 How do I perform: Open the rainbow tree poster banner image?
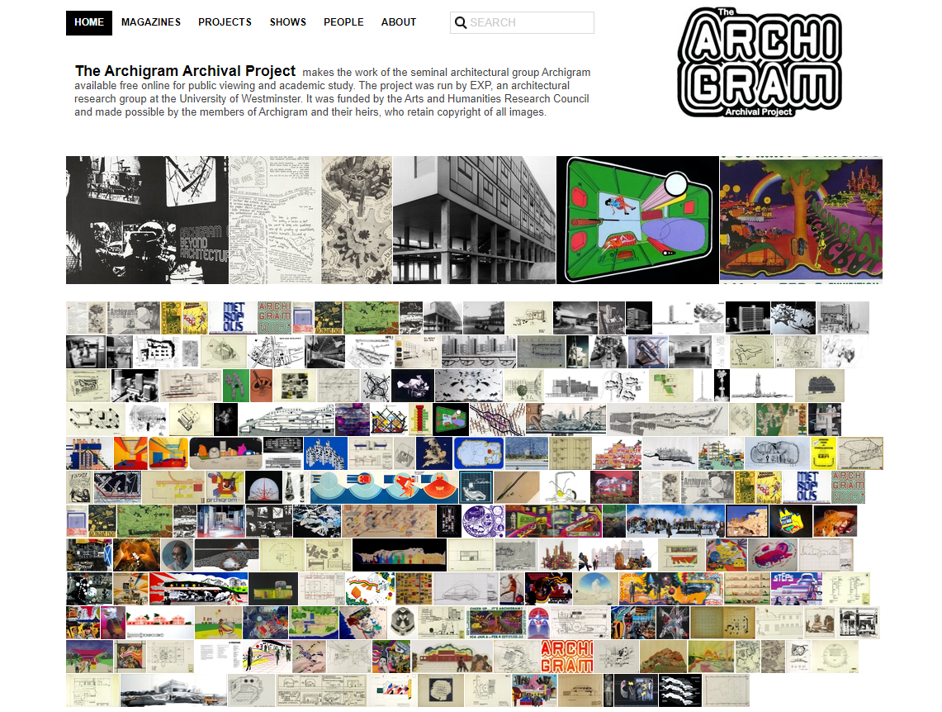point(801,220)
